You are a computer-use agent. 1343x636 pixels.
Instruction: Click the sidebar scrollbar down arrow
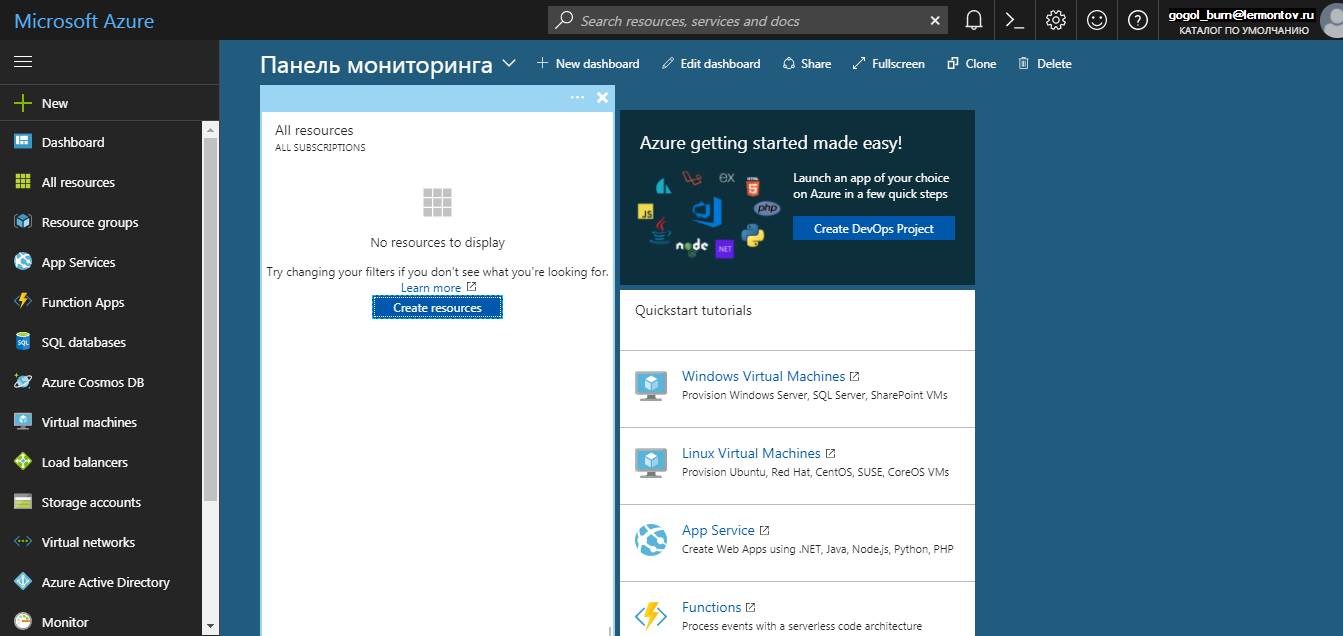point(210,626)
